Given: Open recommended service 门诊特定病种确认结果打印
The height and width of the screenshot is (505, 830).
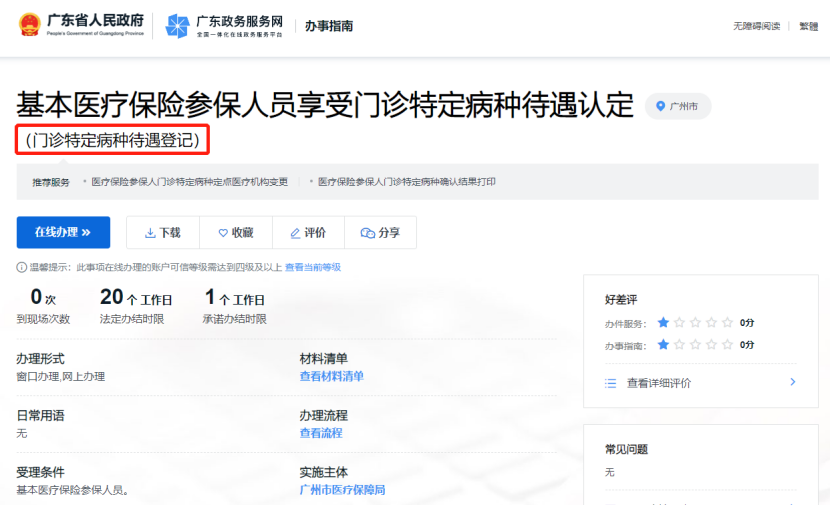Looking at the screenshot, I should [407, 182].
